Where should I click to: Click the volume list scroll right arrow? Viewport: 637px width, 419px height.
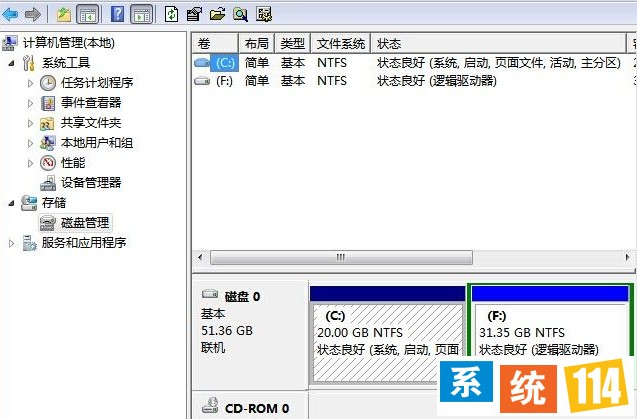(x=628, y=257)
